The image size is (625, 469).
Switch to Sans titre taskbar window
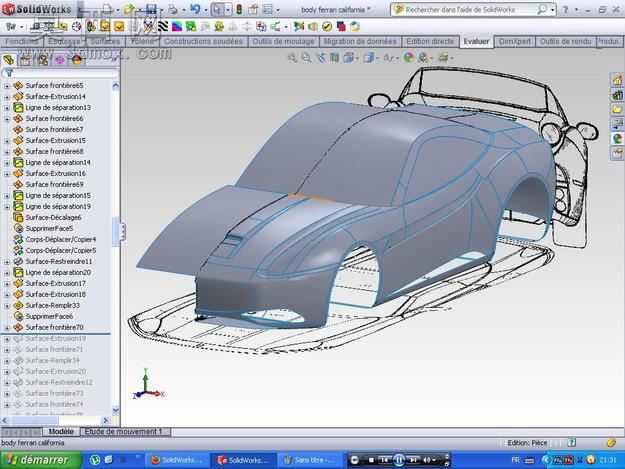point(310,460)
